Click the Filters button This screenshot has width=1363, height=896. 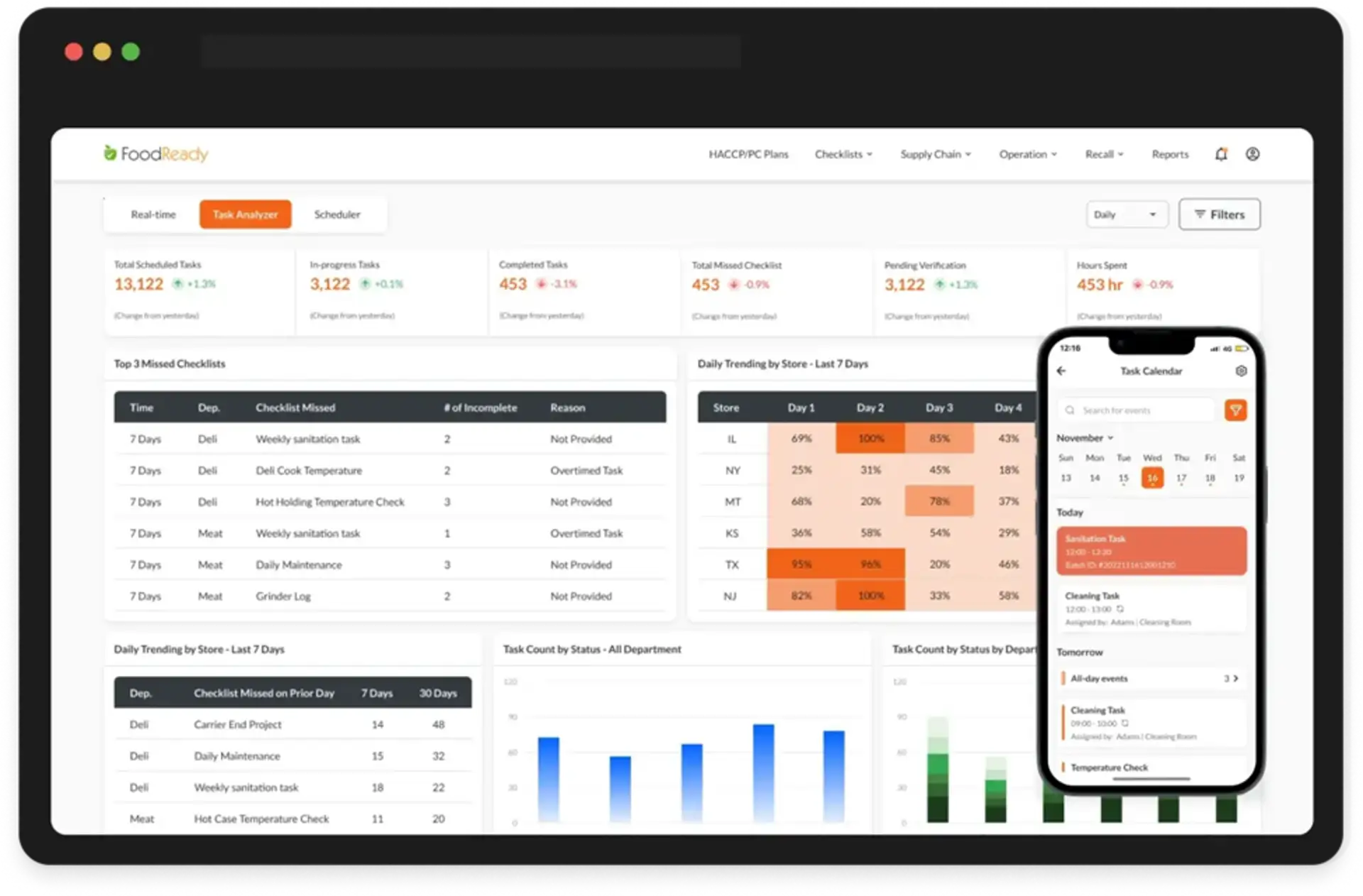[1219, 214]
